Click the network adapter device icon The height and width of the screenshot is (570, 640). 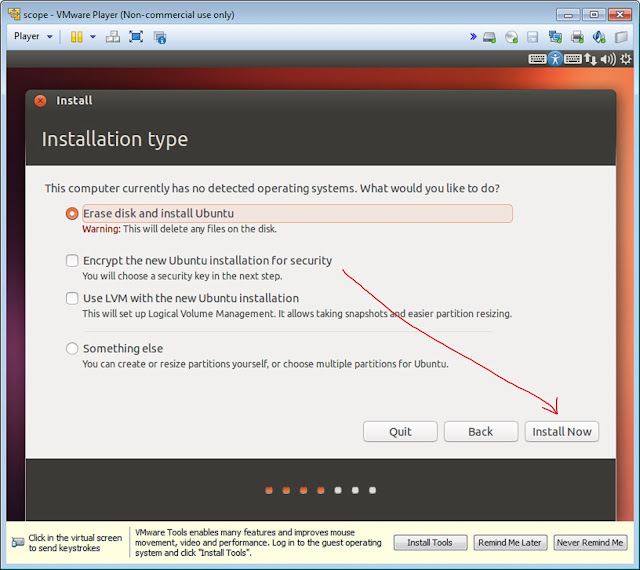coord(555,37)
